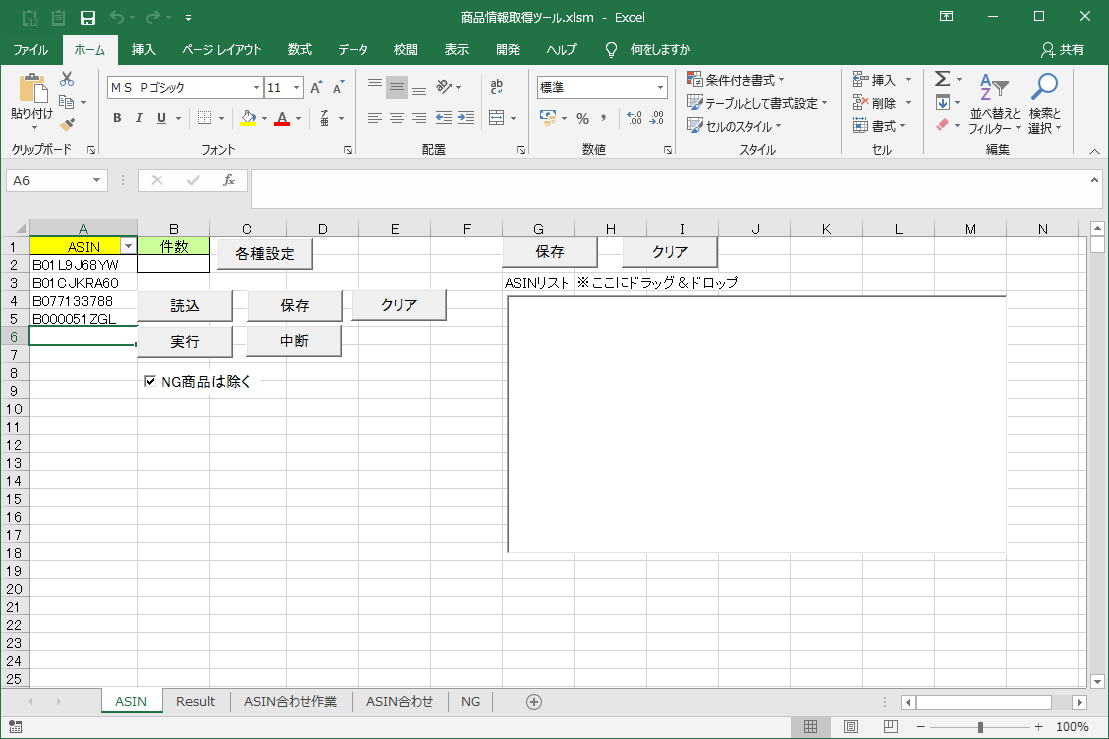Decrease indent
This screenshot has width=1109, height=739.
pos(443,118)
